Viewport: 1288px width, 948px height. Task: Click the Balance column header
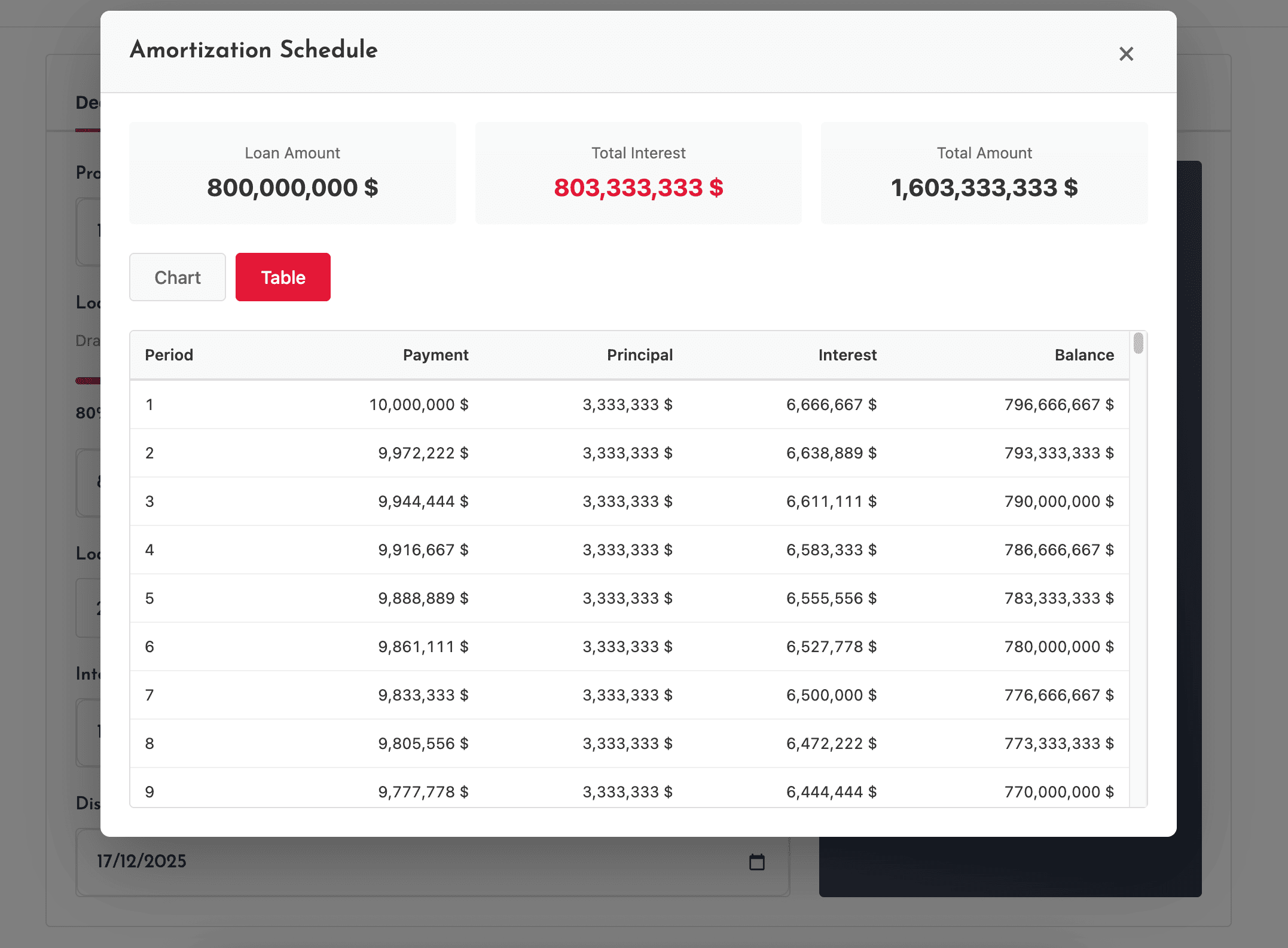tap(1083, 355)
